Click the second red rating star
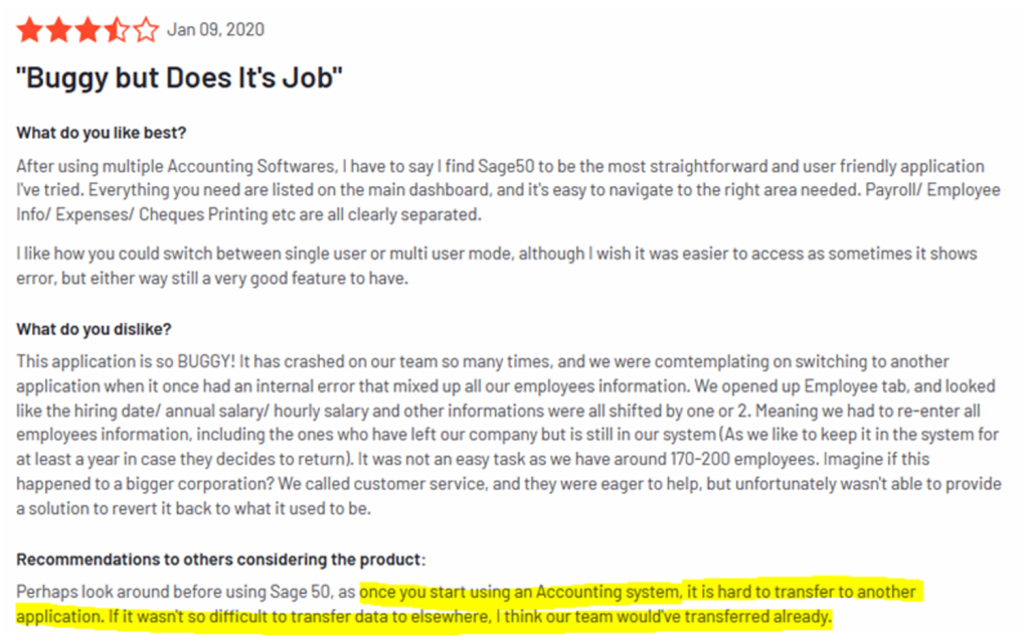The image size is (1024, 641). [59, 30]
